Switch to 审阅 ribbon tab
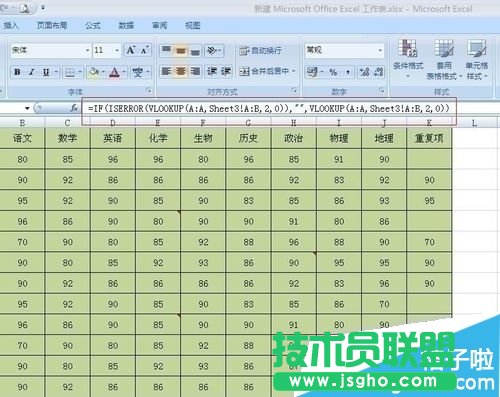500x397 pixels. click(159, 25)
